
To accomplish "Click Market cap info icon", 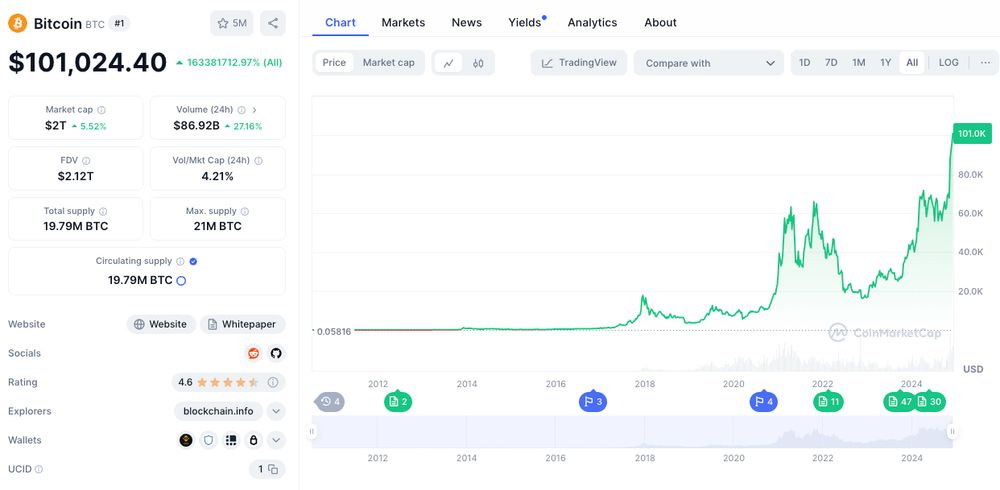I will pyautogui.click(x=101, y=110).
